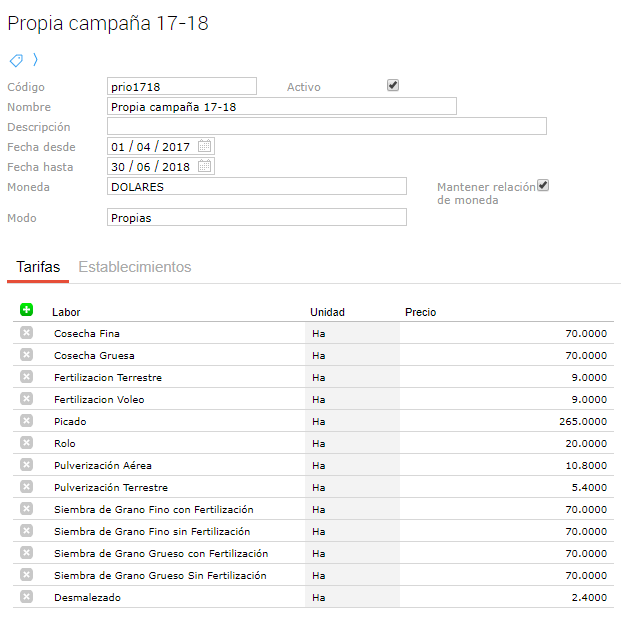621x625 pixels.
Task: Delete the Pulverización Aérea row
Action: [26, 465]
